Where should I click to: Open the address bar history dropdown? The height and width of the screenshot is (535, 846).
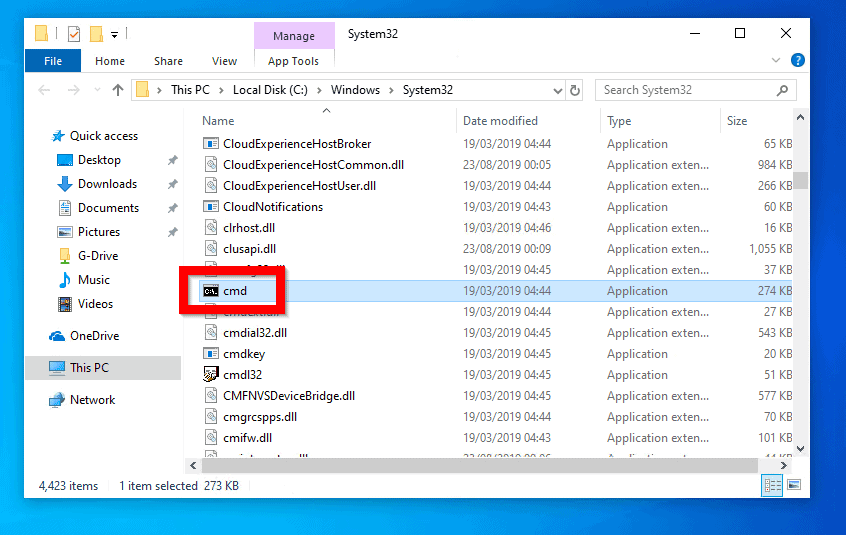[x=558, y=91]
